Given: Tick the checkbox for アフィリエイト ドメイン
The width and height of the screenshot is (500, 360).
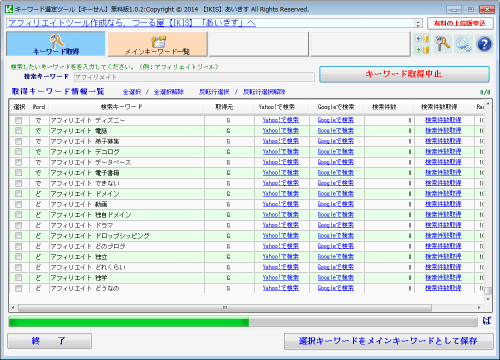Looking at the screenshot, I should 19,194.
